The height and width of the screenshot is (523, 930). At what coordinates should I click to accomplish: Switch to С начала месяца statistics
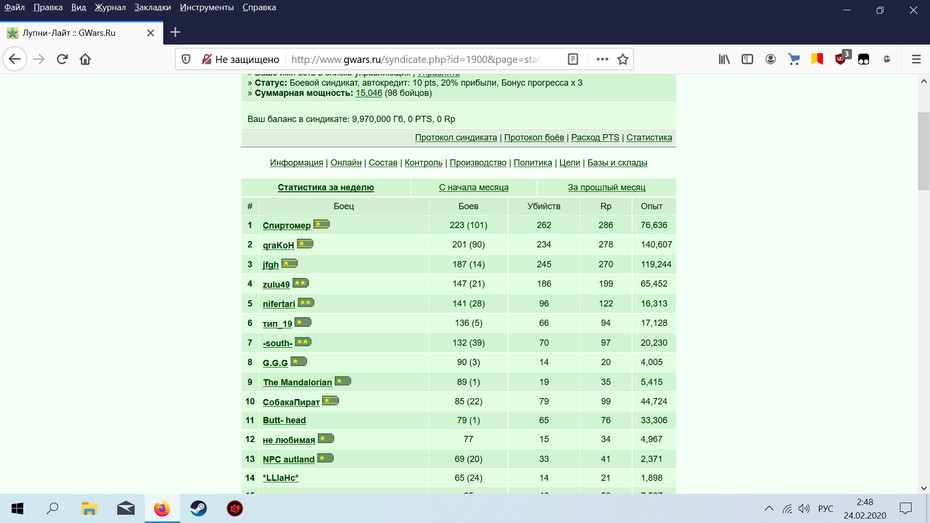click(473, 187)
